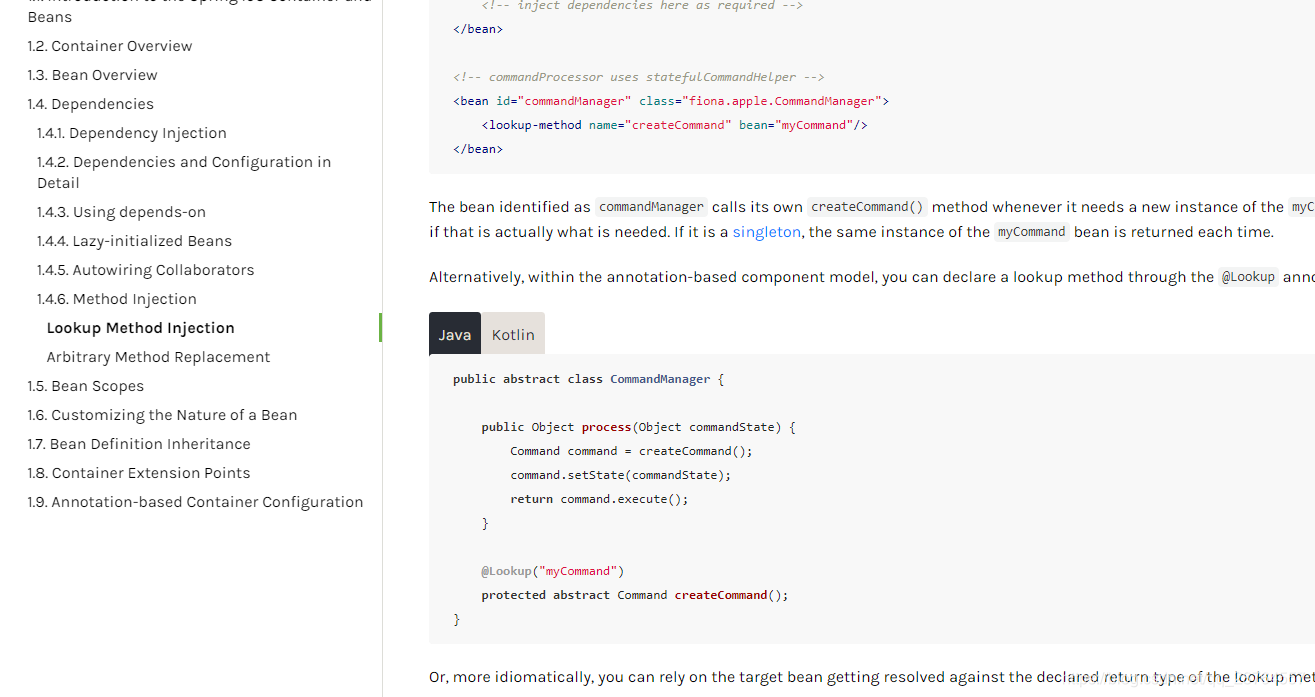Navigate to Container Overview section

[x=110, y=46]
